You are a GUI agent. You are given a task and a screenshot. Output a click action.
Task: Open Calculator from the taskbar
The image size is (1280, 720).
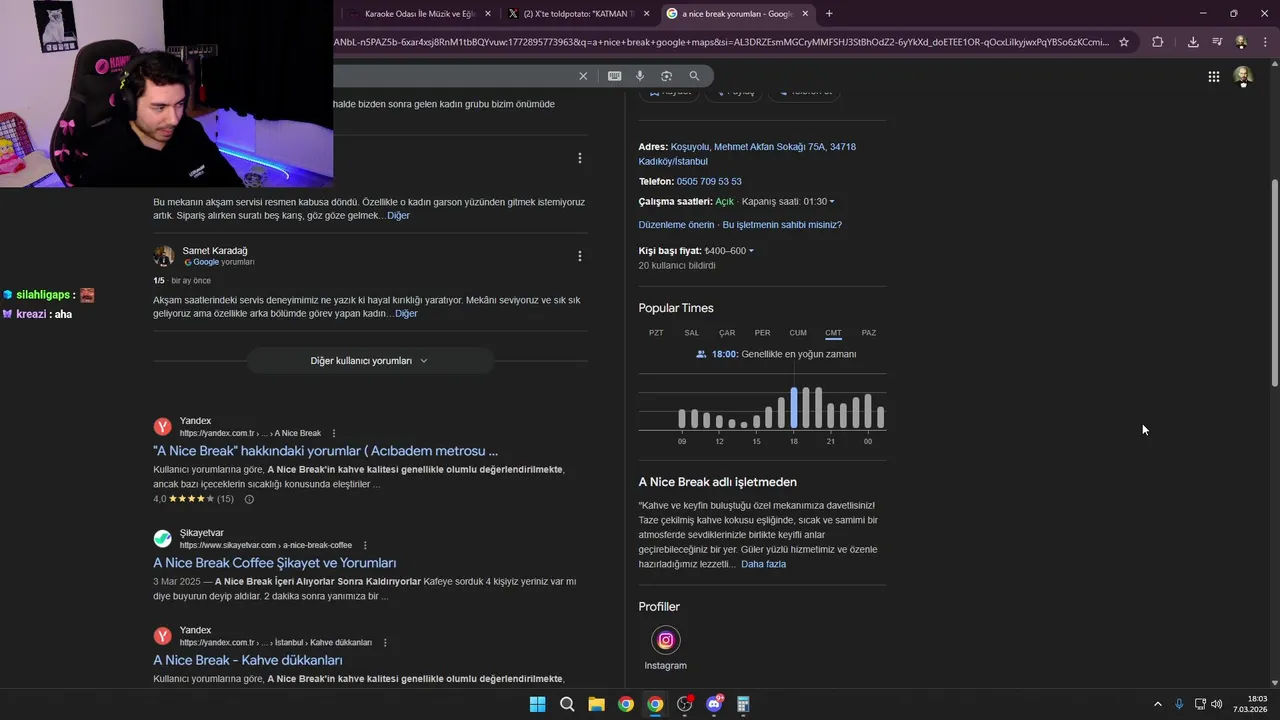coord(743,704)
